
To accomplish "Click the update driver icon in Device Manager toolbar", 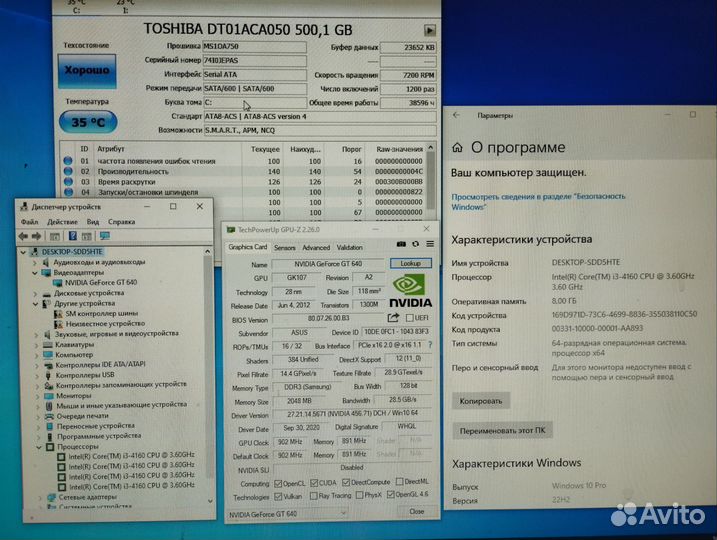I will pyautogui.click(x=86, y=236).
